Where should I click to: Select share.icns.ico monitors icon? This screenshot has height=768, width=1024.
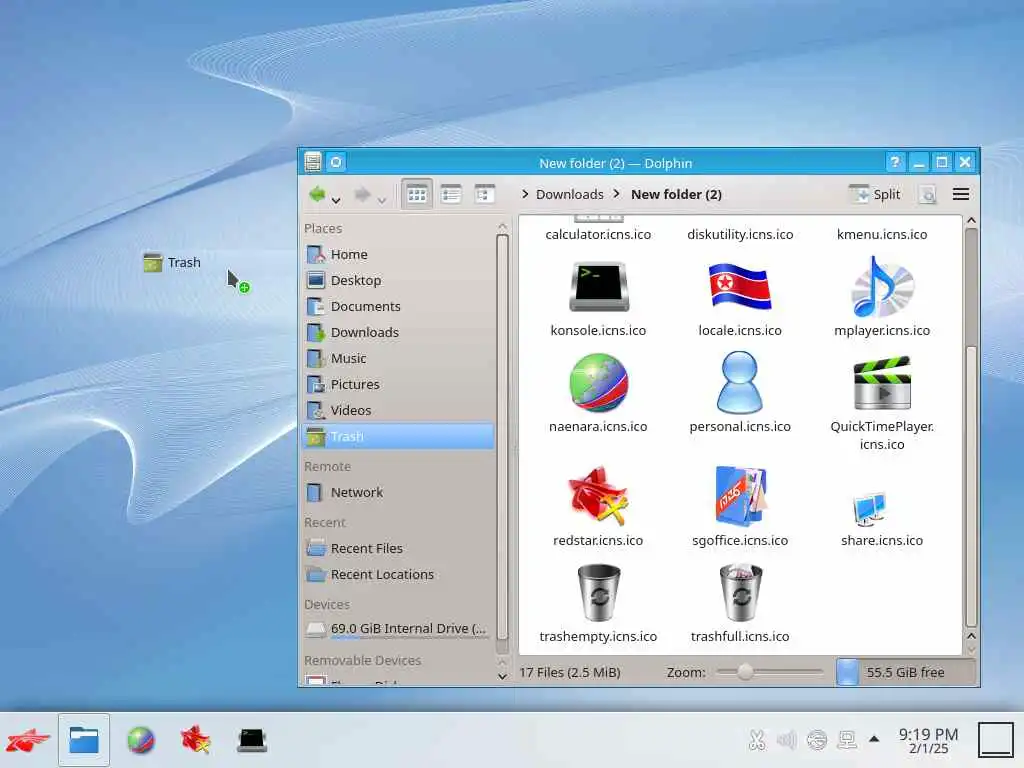coord(870,510)
